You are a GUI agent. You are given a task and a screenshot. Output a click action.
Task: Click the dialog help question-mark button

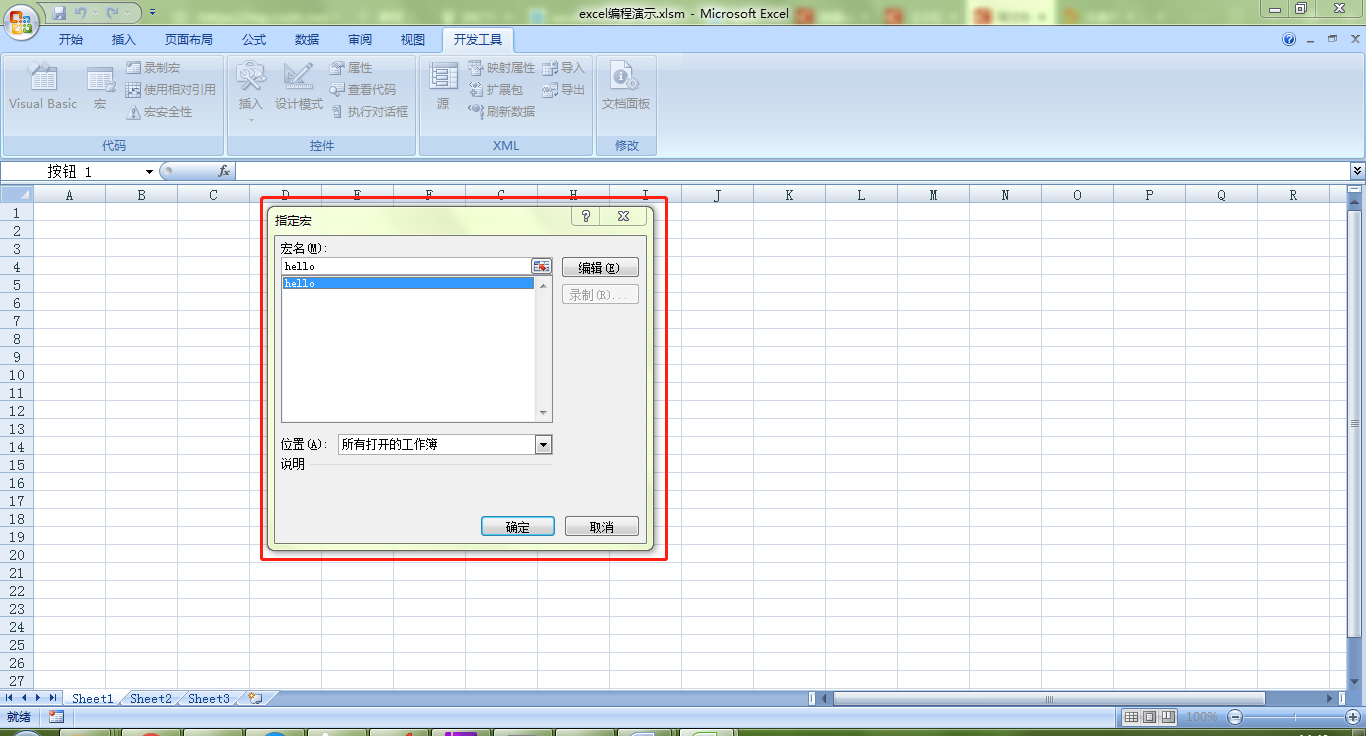coord(586,216)
